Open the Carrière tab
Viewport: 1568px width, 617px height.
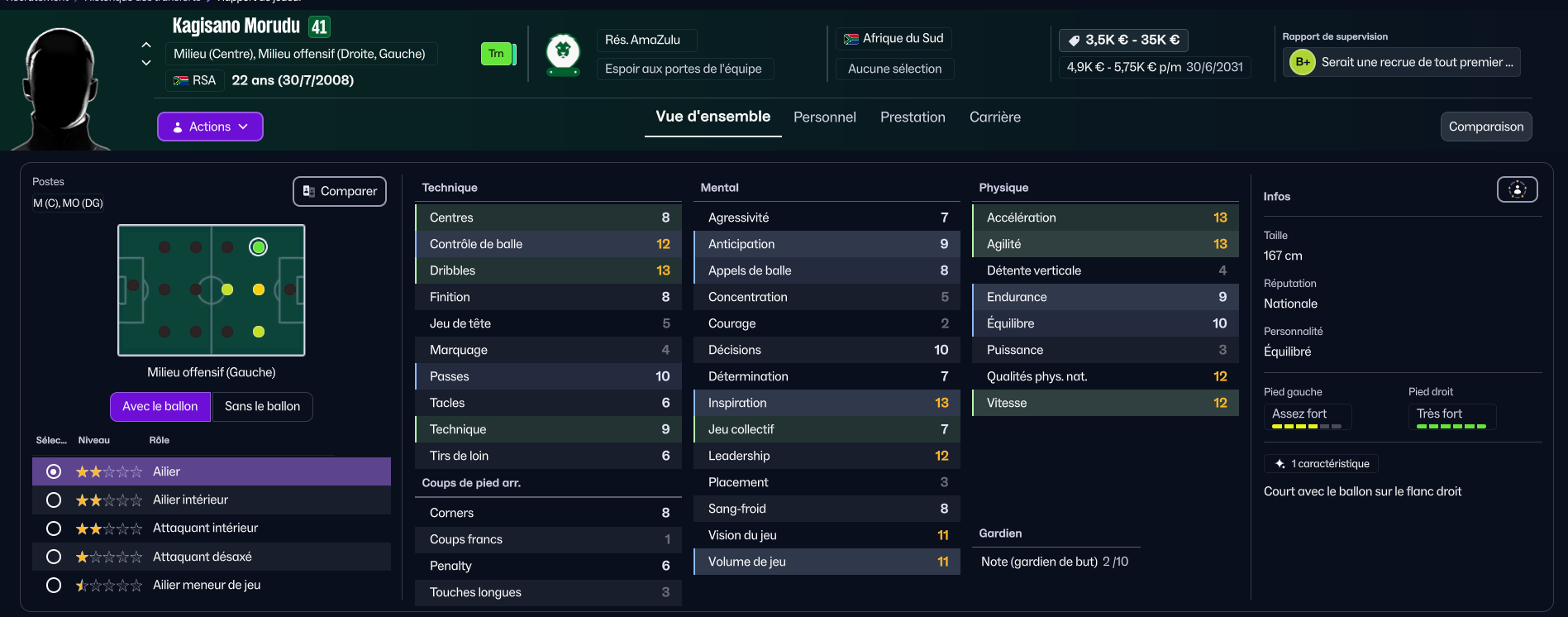pyautogui.click(x=995, y=117)
